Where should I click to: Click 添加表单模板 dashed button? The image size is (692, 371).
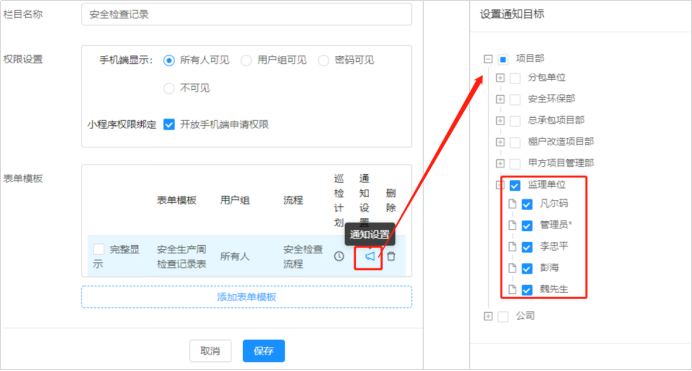pos(246,297)
